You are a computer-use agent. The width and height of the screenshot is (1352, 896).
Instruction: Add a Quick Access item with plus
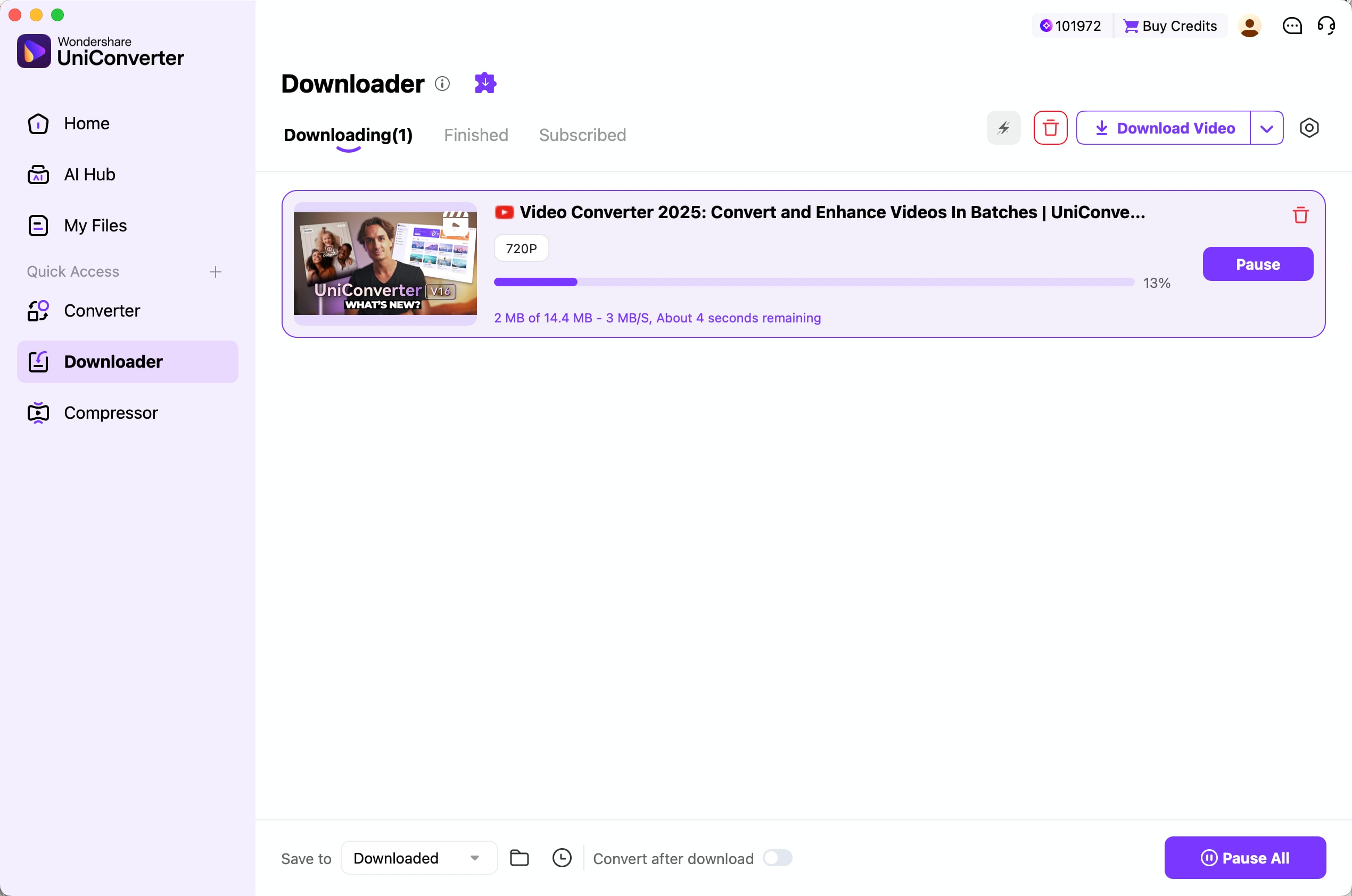[x=216, y=272]
